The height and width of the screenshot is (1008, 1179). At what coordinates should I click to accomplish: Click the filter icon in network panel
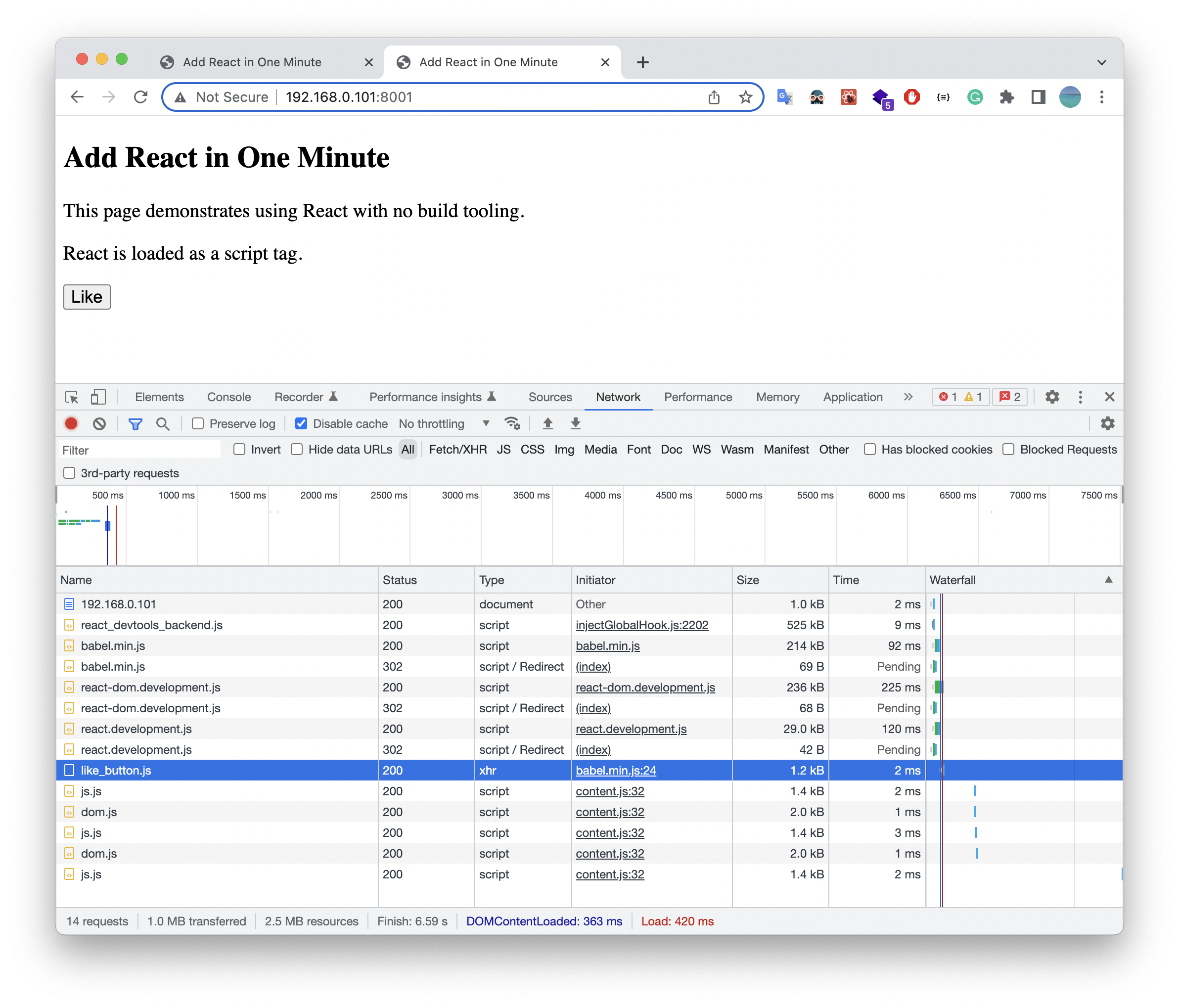134,423
